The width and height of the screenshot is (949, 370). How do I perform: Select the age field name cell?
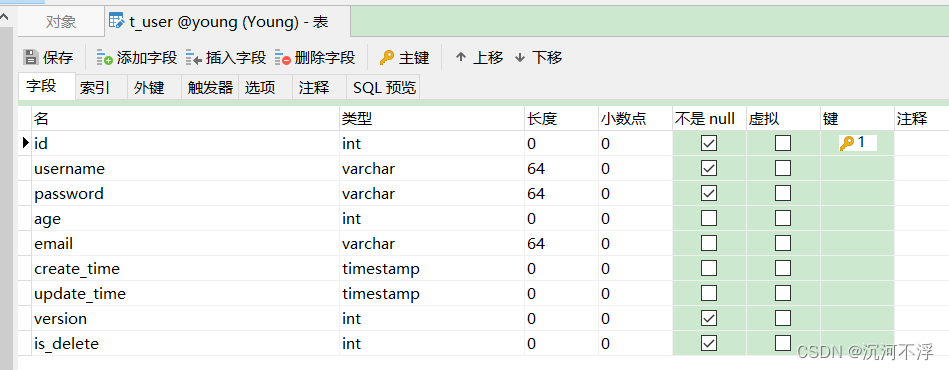click(185, 218)
